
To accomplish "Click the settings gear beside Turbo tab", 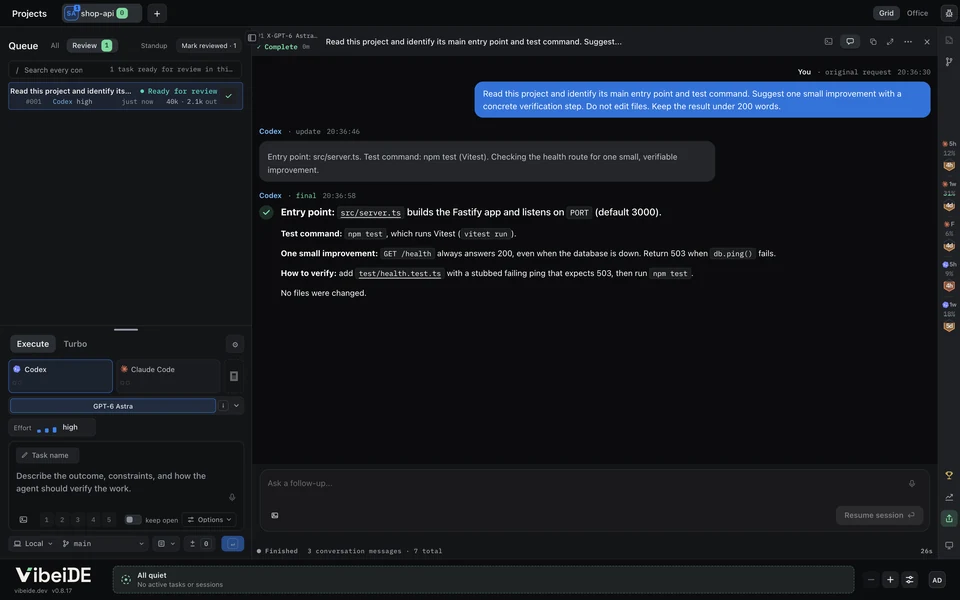I will click(235, 344).
